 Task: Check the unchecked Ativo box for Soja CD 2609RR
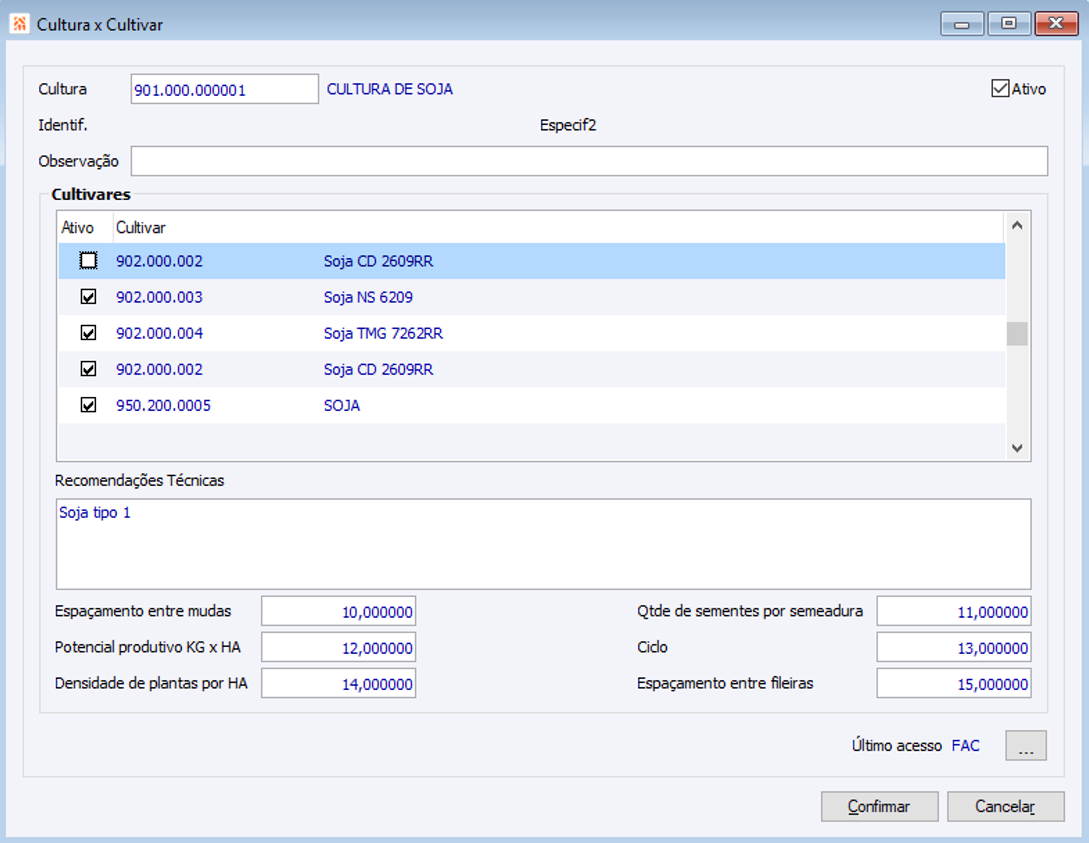(x=88, y=261)
